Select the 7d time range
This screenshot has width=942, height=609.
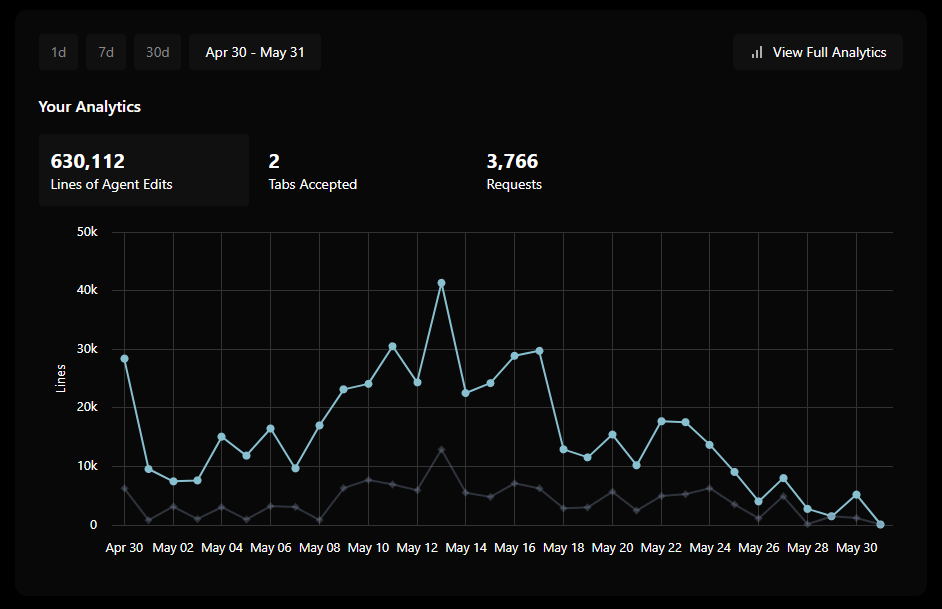(x=106, y=52)
